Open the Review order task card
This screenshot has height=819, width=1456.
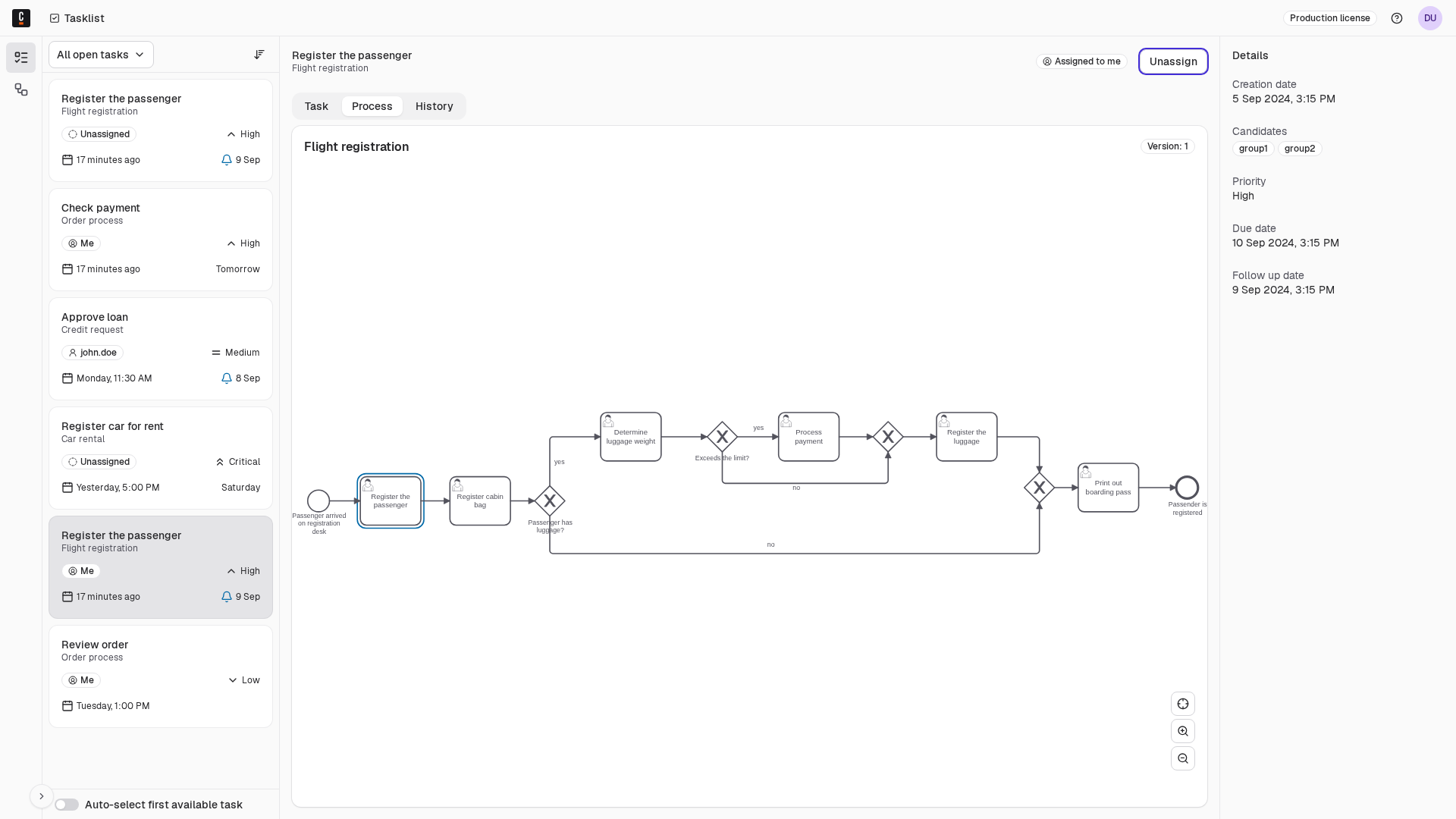point(161,676)
